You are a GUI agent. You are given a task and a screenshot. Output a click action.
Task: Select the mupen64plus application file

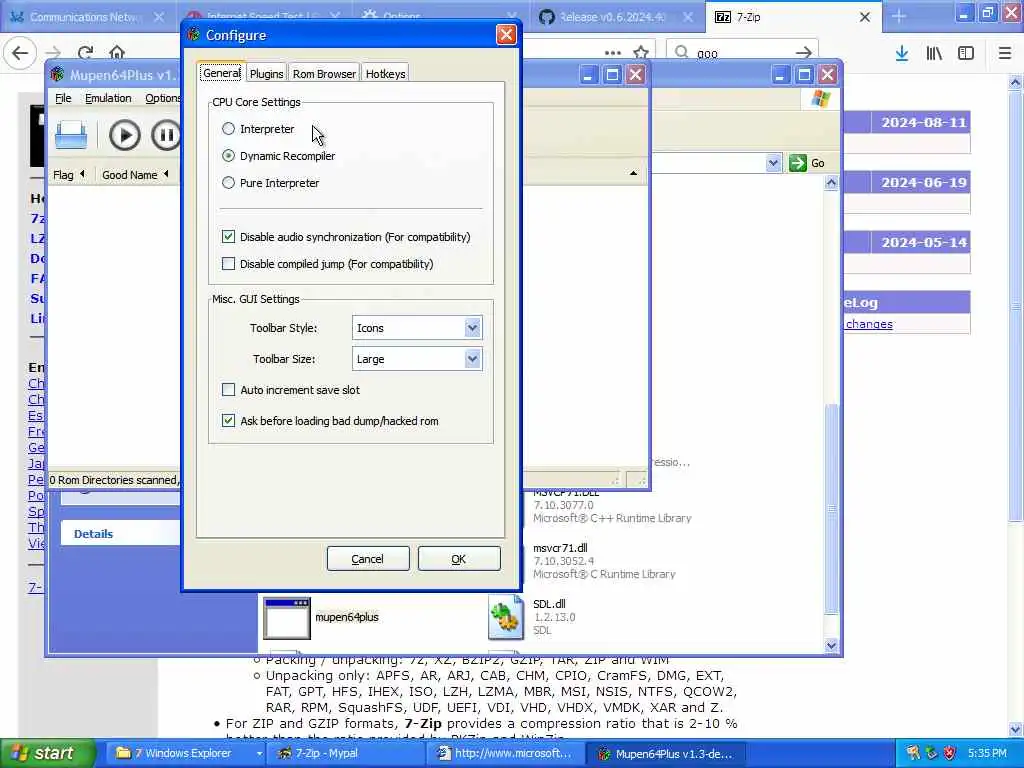pos(321,617)
